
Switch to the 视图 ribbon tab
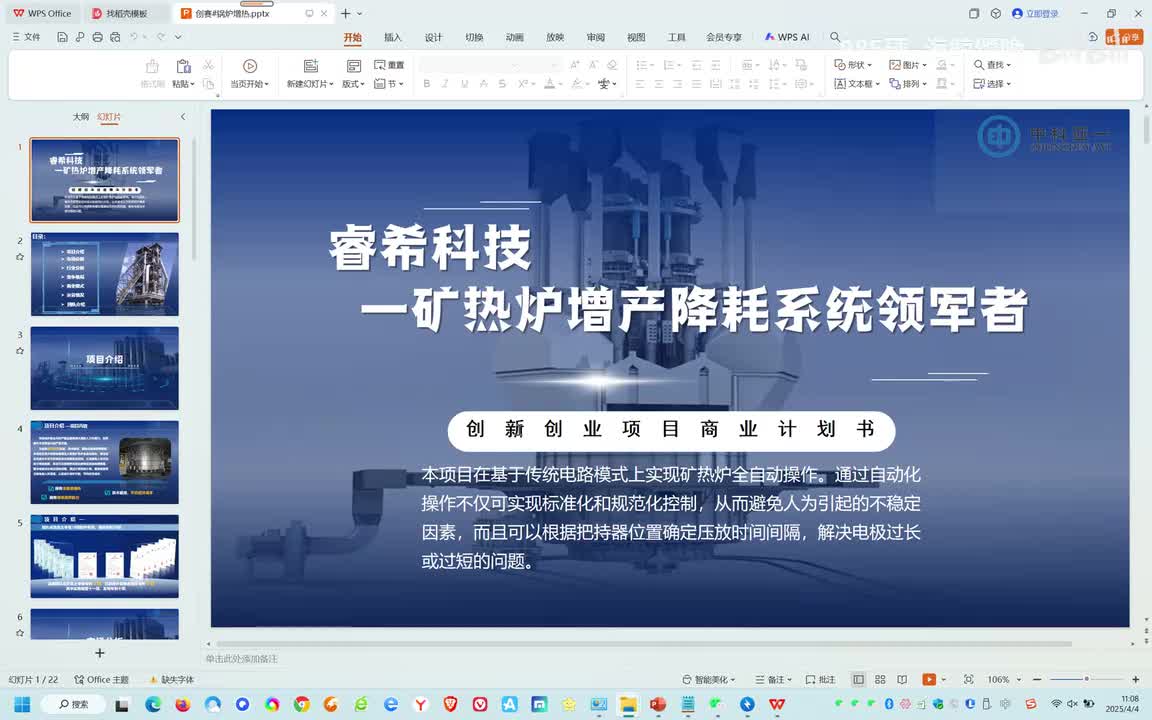coord(636,37)
